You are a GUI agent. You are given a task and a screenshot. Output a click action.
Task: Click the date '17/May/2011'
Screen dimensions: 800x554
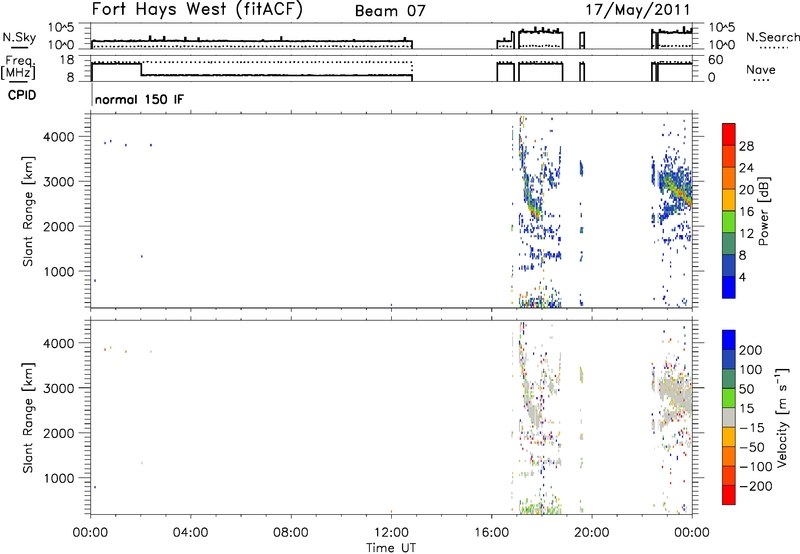tap(638, 10)
